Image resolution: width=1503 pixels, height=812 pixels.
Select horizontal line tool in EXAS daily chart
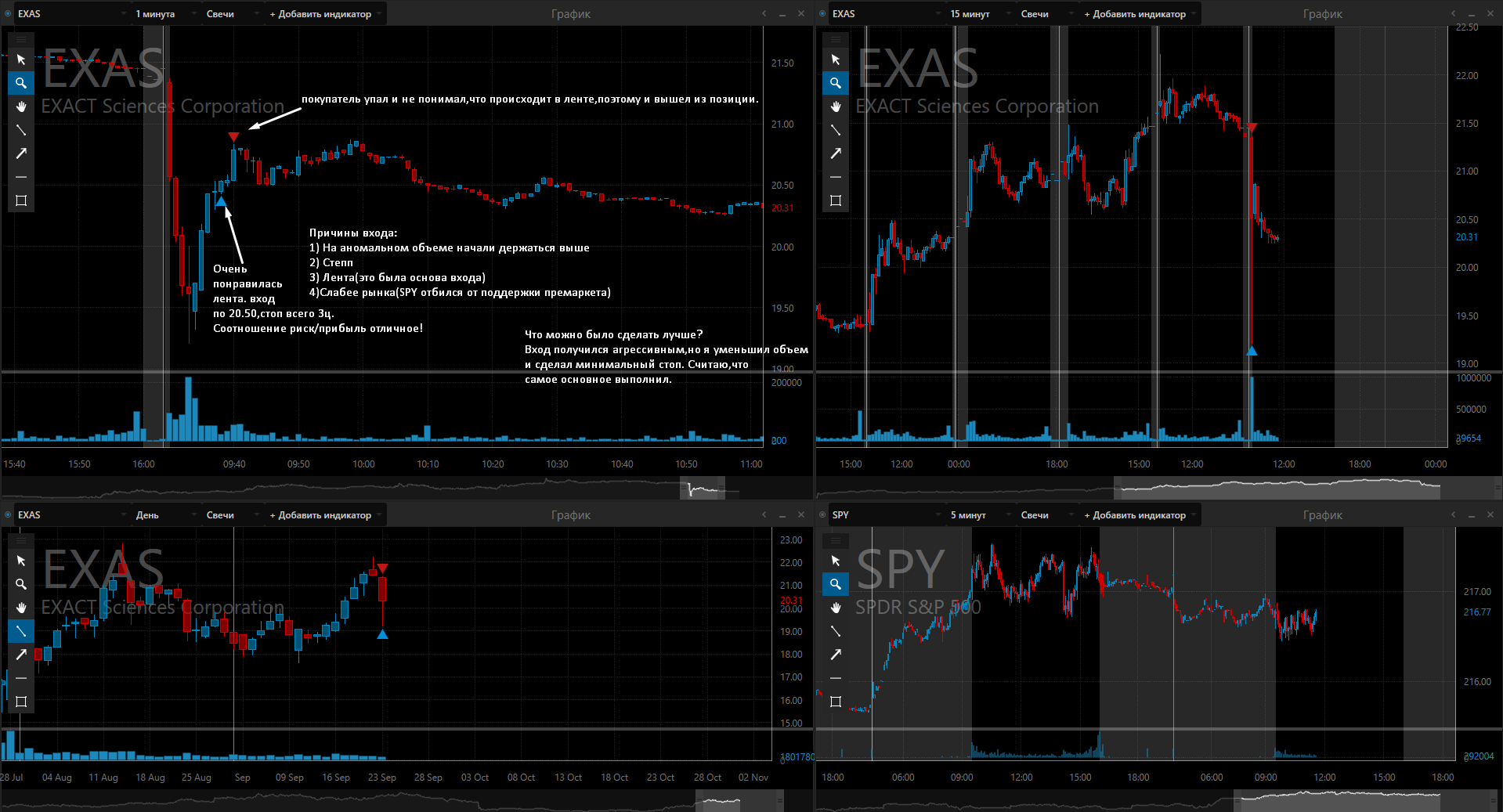tap(21, 678)
